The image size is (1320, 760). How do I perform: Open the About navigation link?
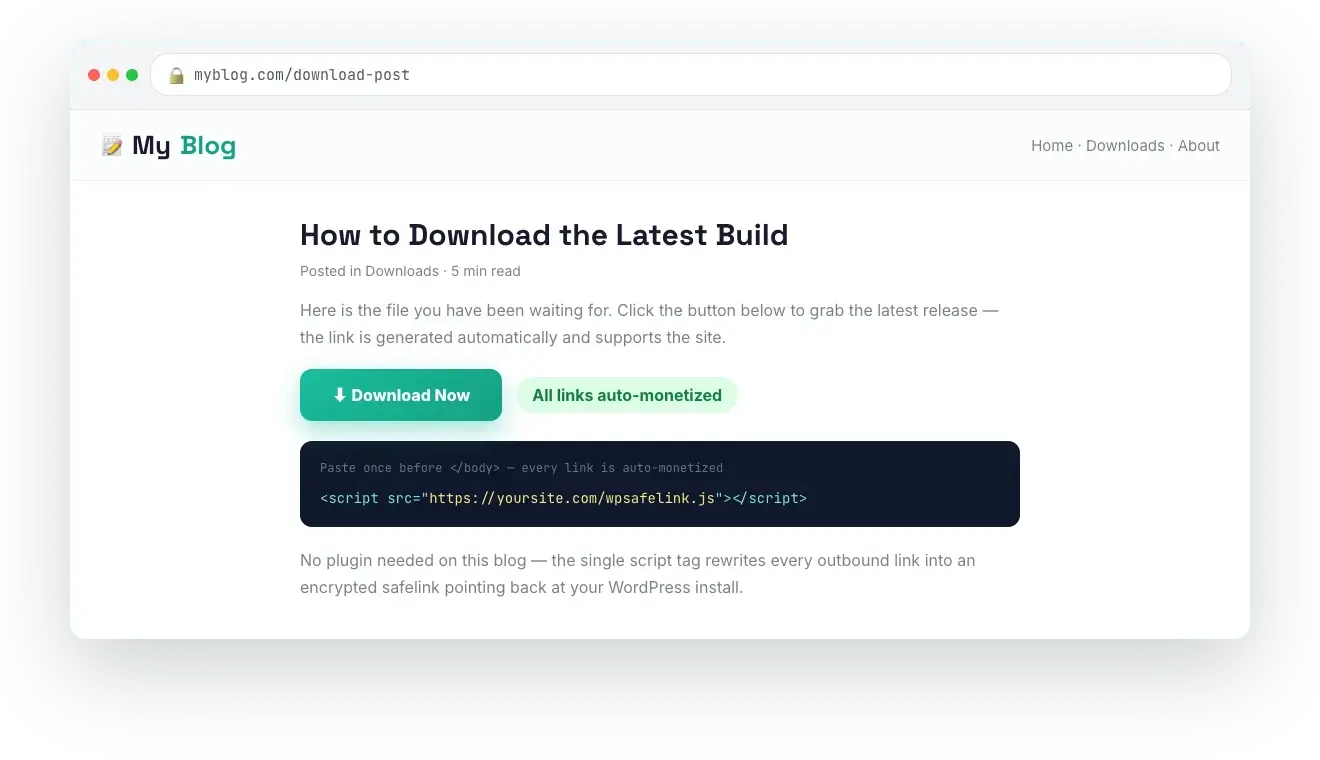click(1199, 146)
